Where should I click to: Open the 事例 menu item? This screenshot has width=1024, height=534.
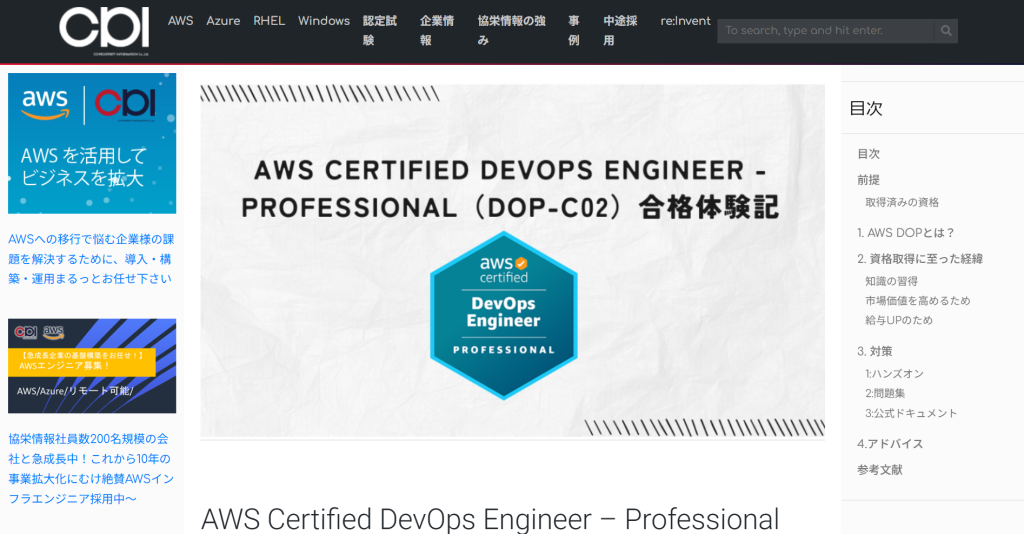click(573, 31)
